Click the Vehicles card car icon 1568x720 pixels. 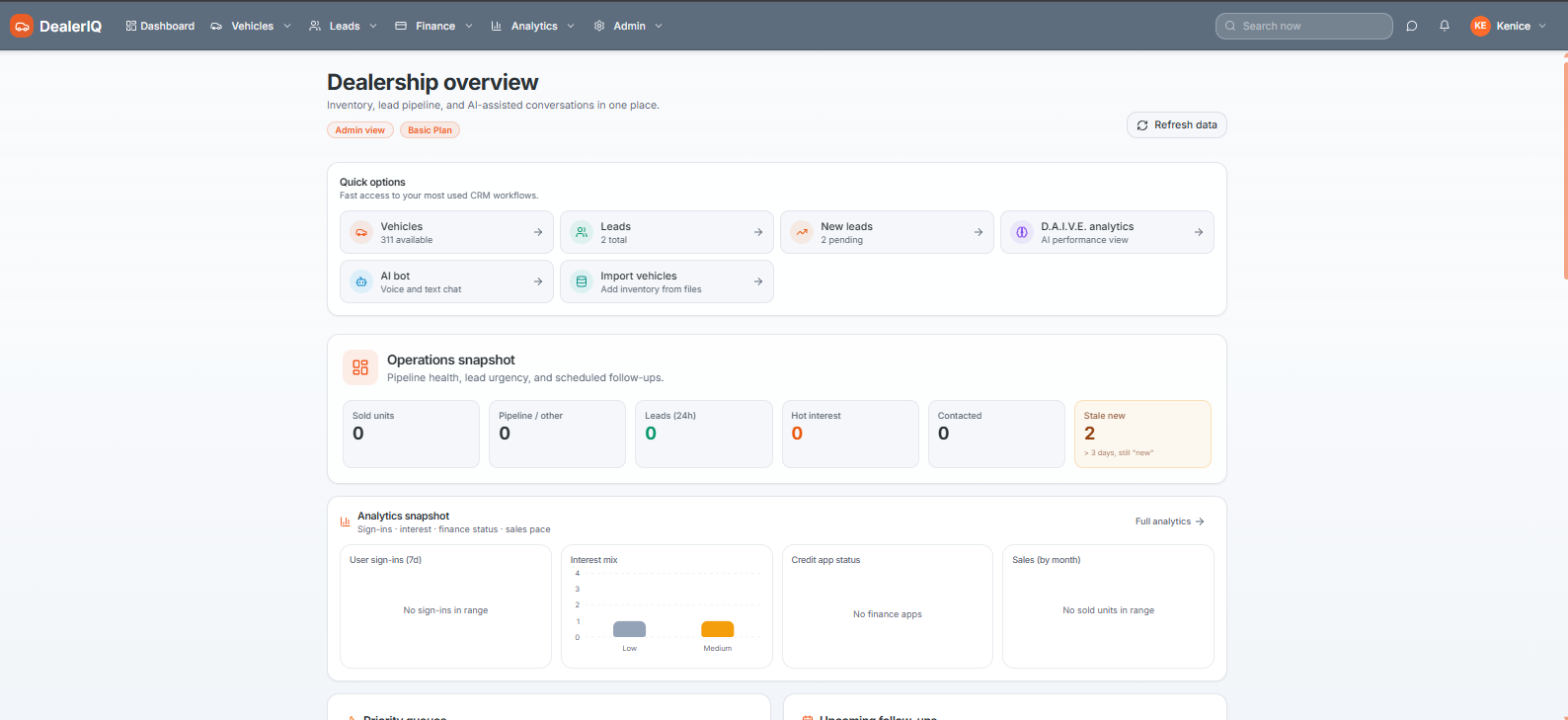point(361,232)
